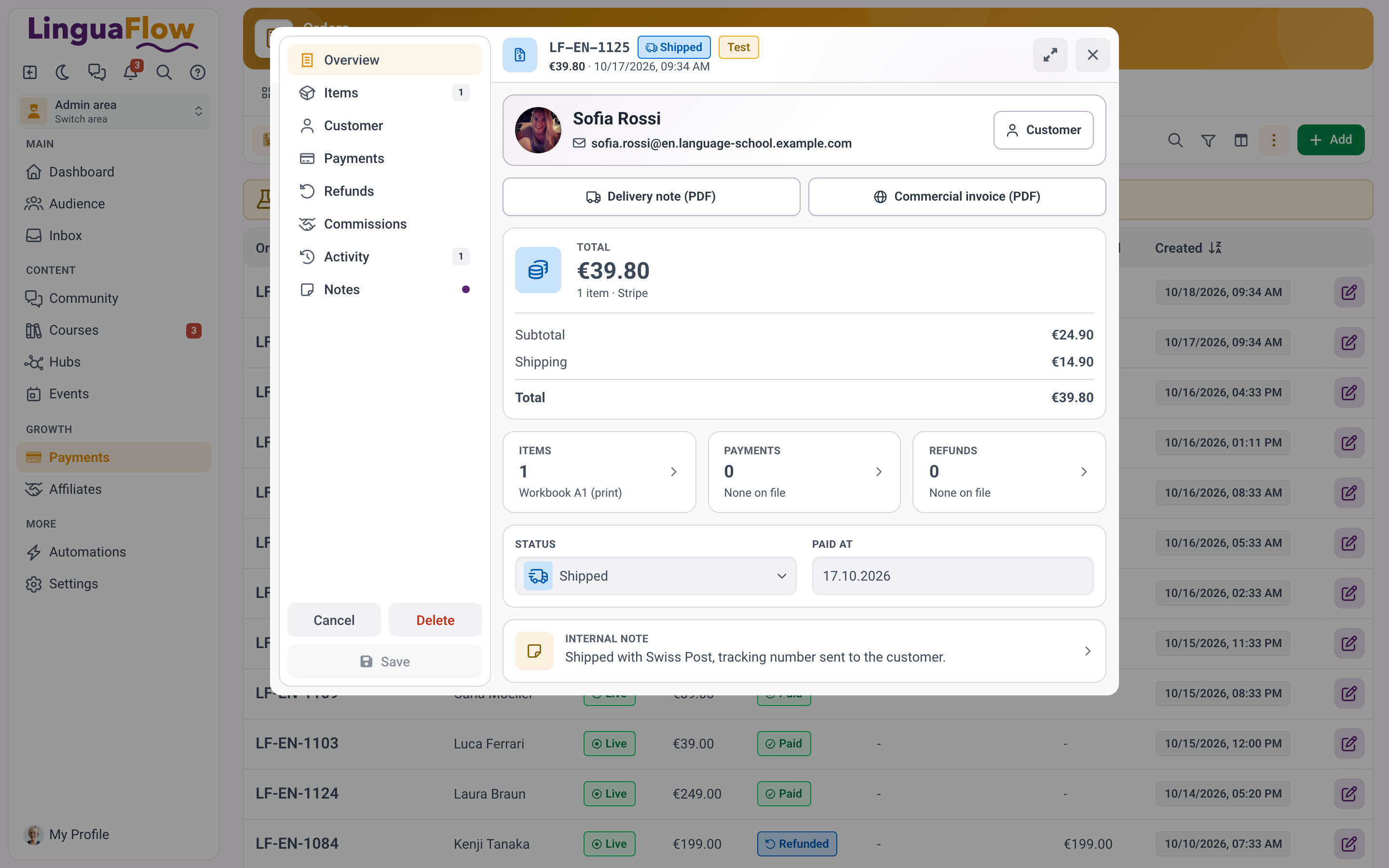
Task: Open the chat messages icon in sidebar
Action: [x=96, y=72]
